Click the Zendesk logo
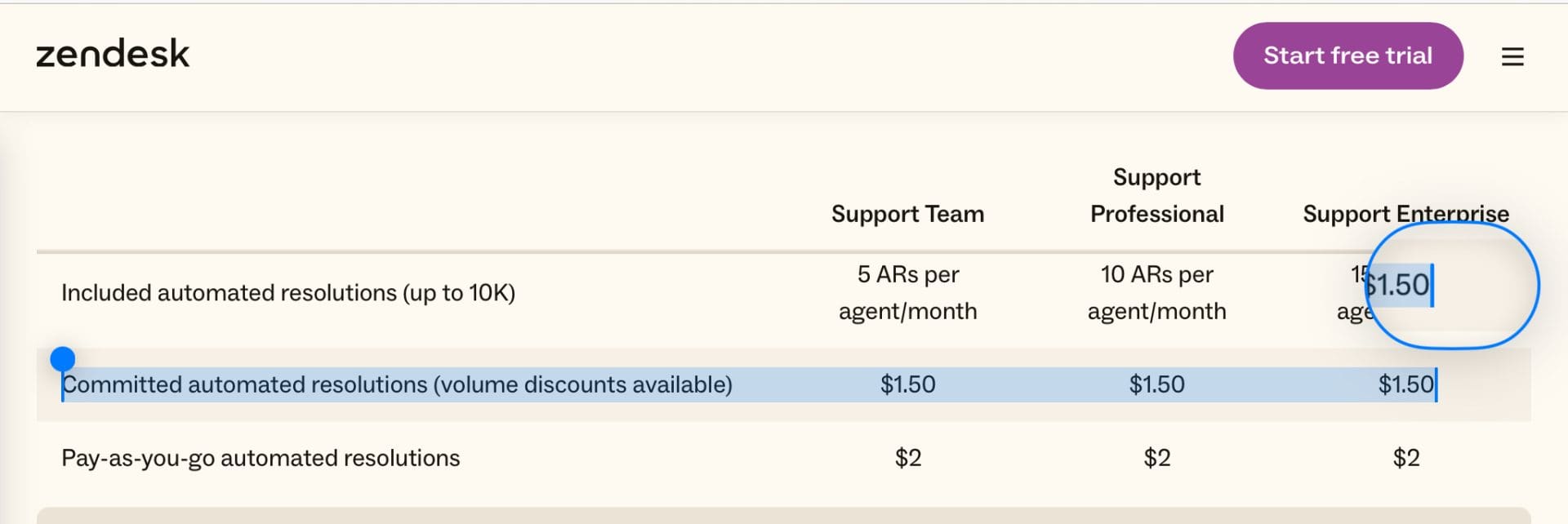The width and height of the screenshot is (1568, 524). pyautogui.click(x=113, y=55)
